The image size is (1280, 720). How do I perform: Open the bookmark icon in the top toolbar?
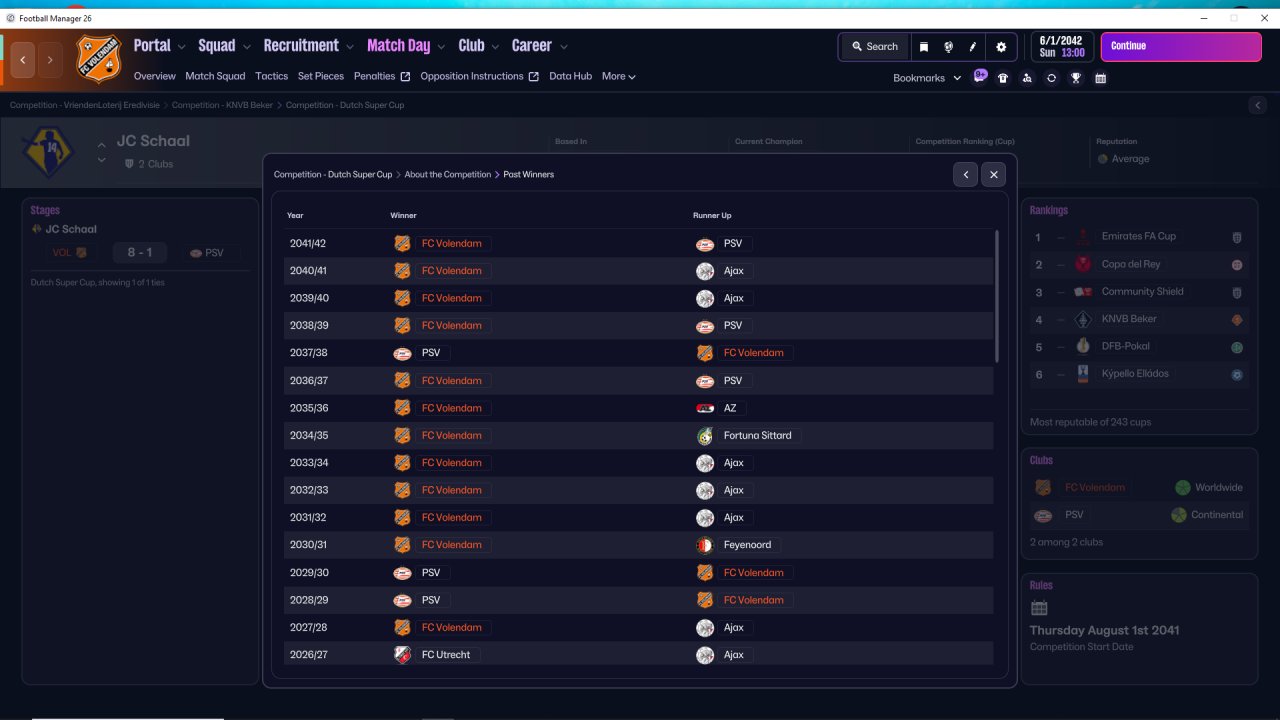[924, 47]
